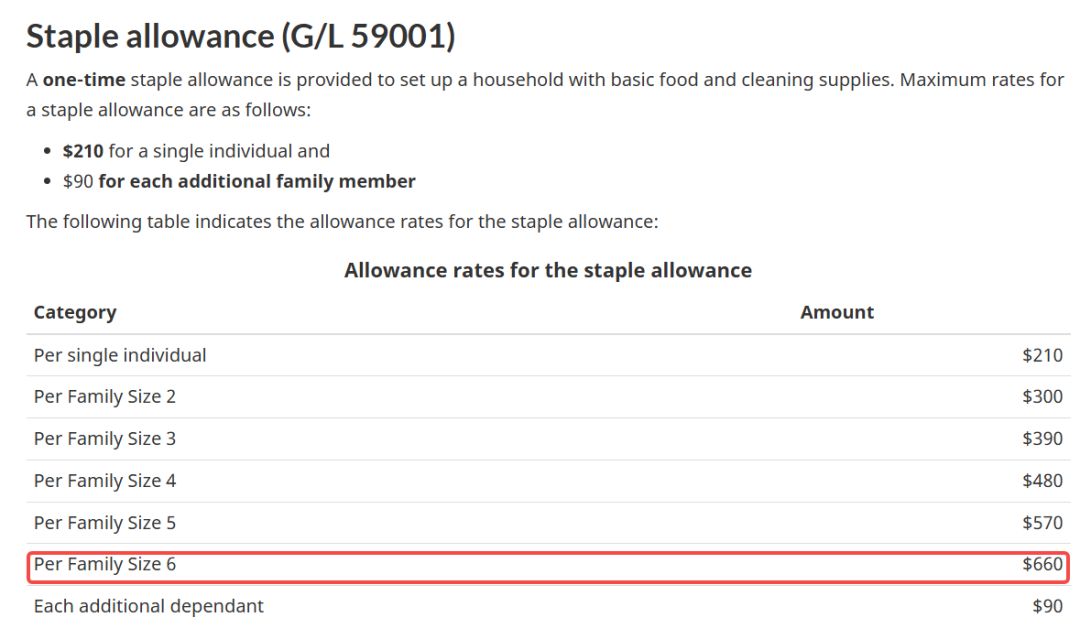Viewport: 1080px width, 639px height.
Task: Select Each additional dependant row label
Action: 149,606
